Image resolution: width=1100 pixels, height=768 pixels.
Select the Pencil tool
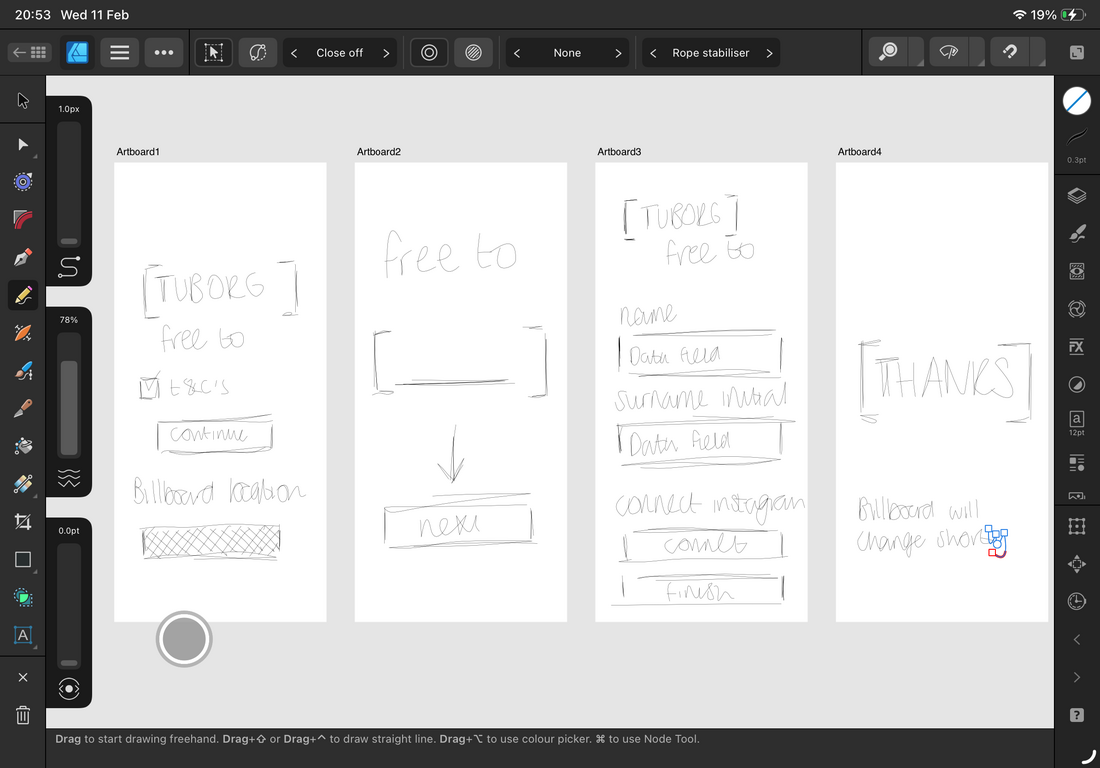pyautogui.click(x=23, y=295)
